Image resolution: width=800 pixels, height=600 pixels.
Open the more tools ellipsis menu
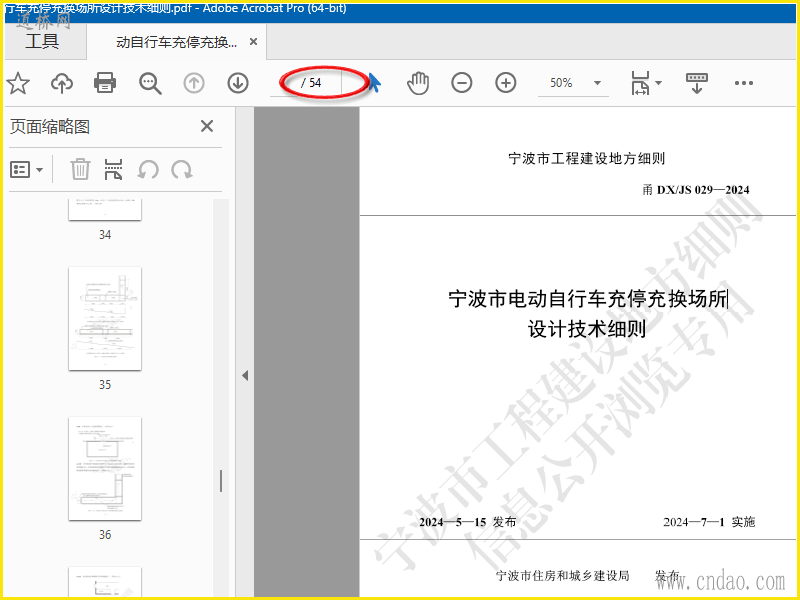coord(743,83)
